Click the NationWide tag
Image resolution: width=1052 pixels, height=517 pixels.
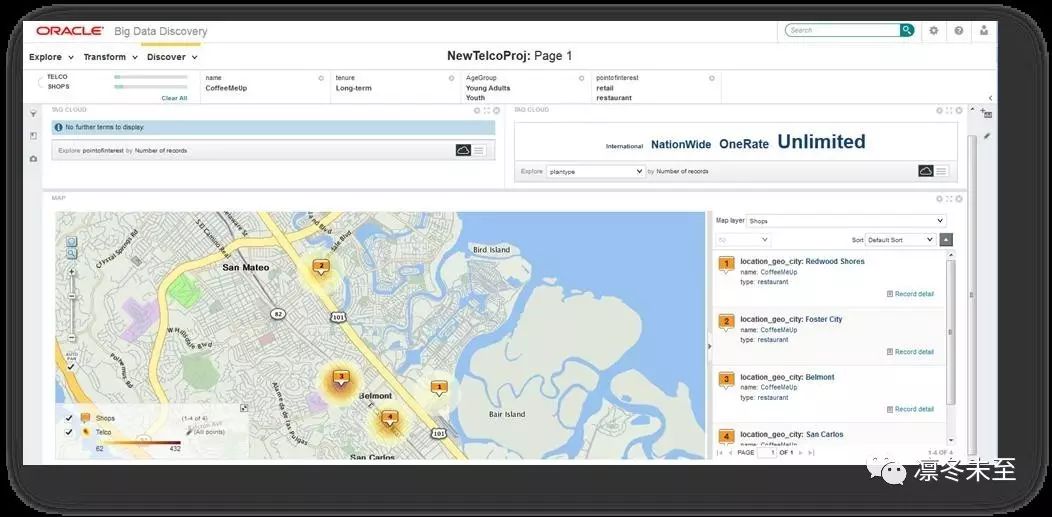(x=681, y=144)
